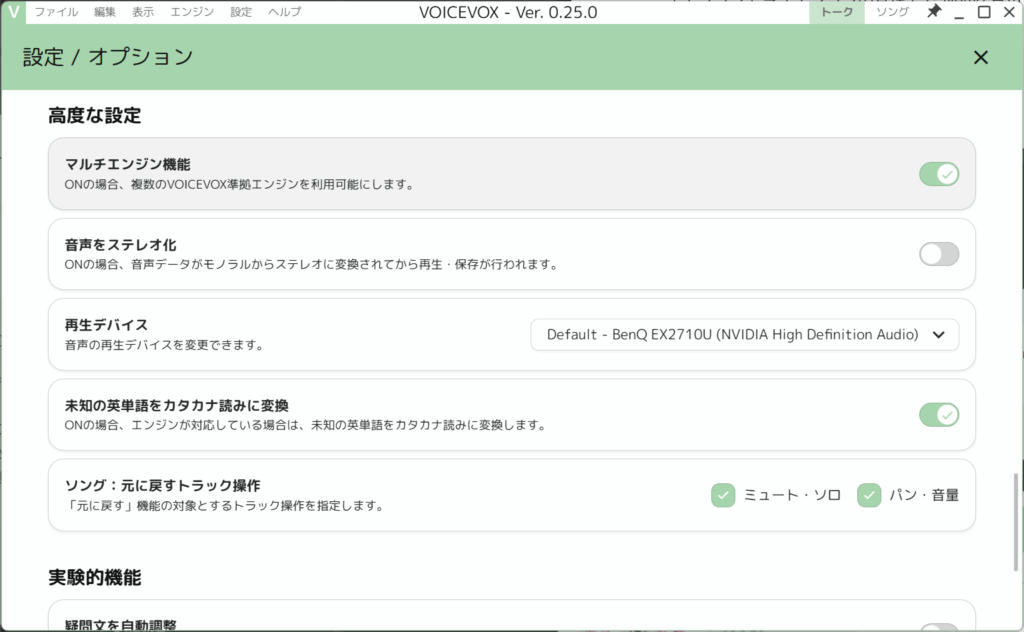Open the 表示 menu
This screenshot has width=1024, height=632.
coord(143,12)
